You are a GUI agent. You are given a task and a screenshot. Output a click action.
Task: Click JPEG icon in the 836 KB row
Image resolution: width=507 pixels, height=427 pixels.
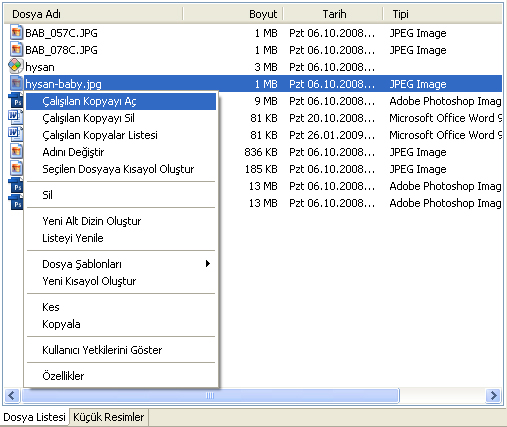click(x=16, y=152)
